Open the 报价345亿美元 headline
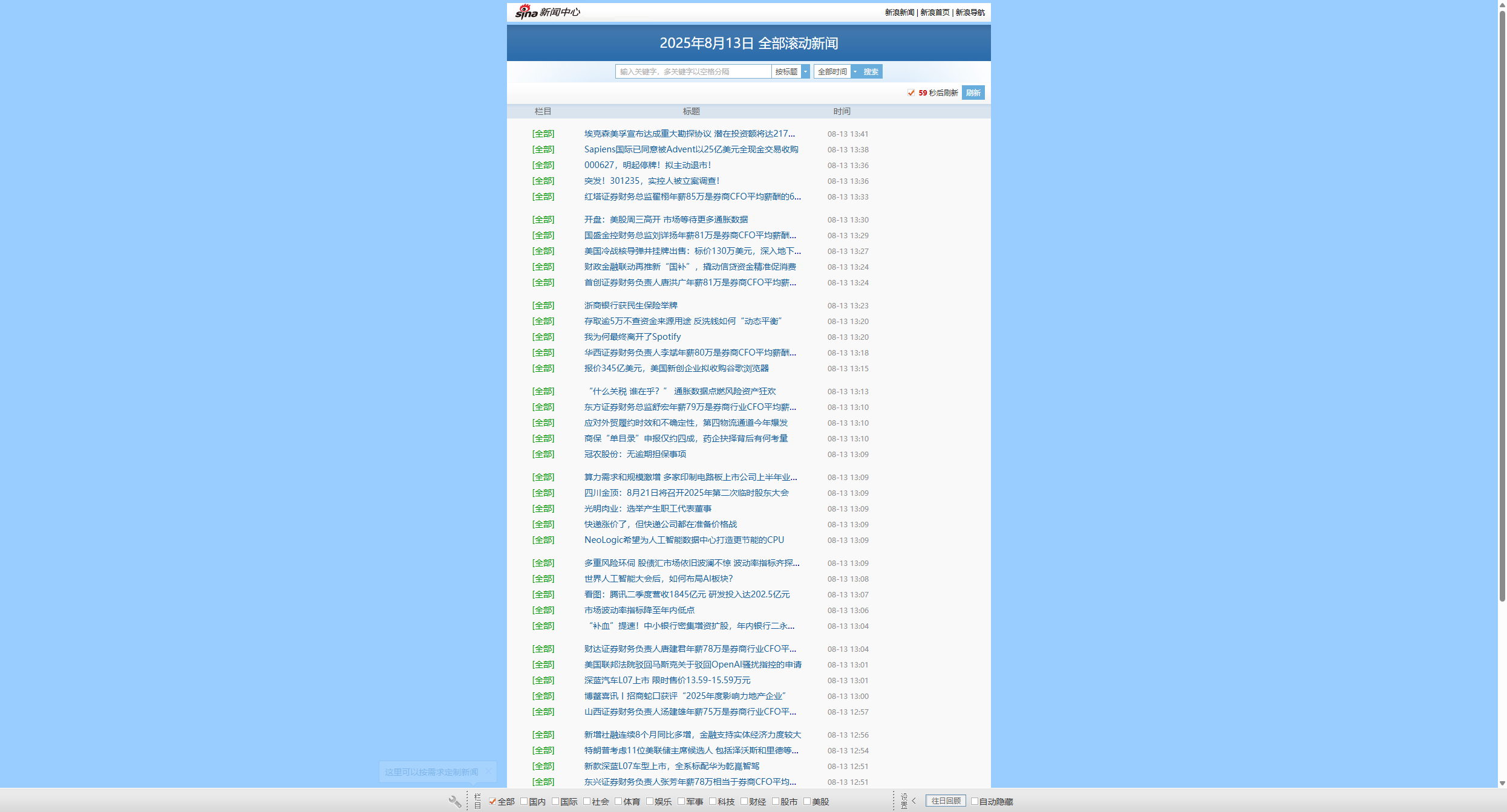The image size is (1507, 812). click(x=676, y=368)
